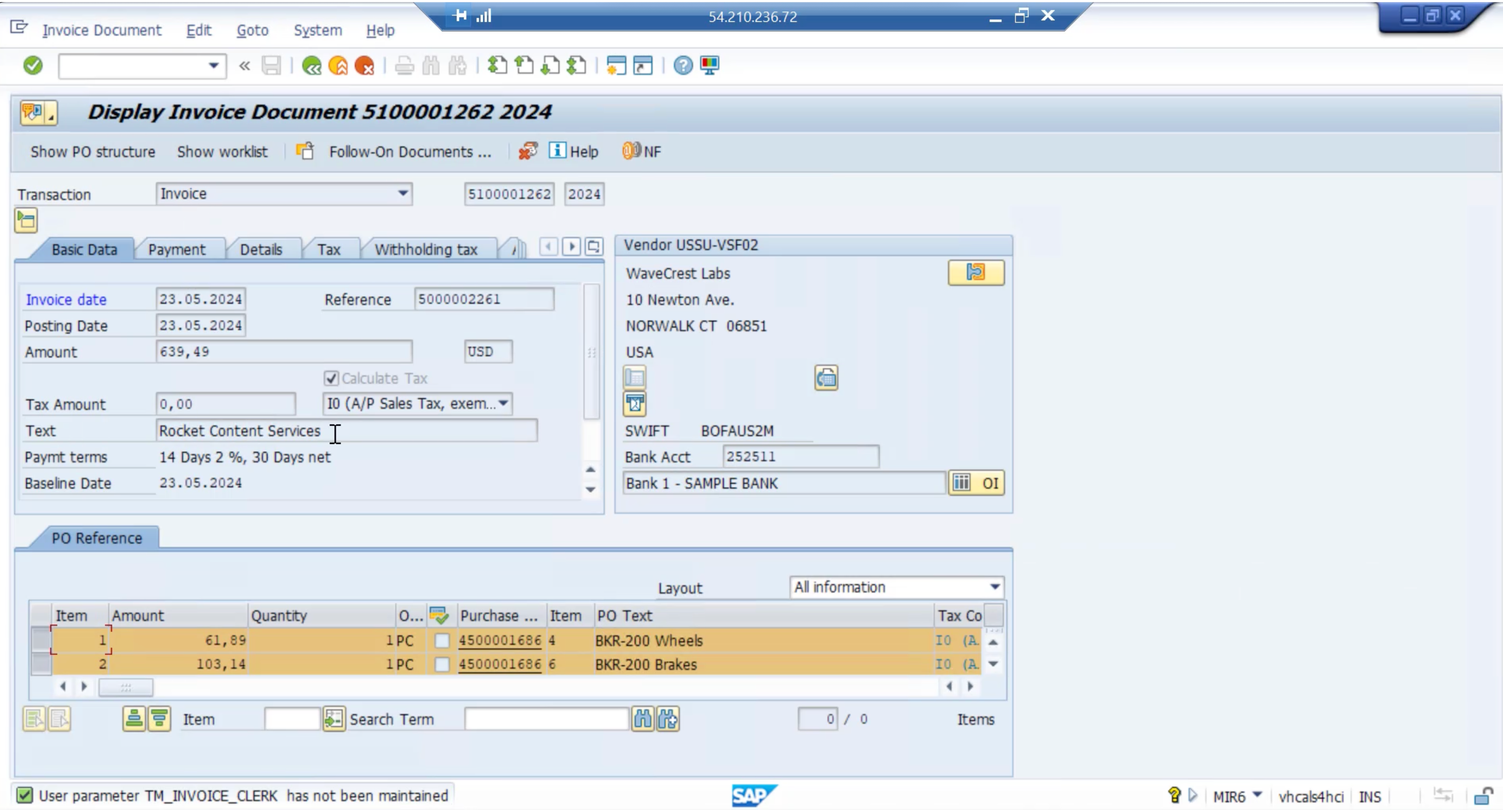
Task: Toggle checkbox in BKR-200 Wheels row
Action: tap(442, 640)
